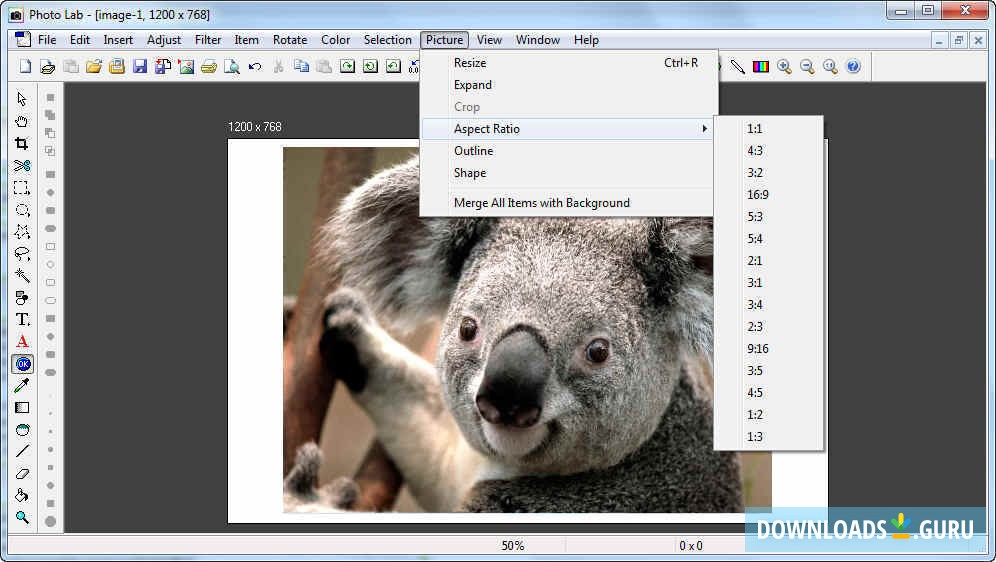The width and height of the screenshot is (996, 562).
Task: Open the Selection menu
Action: coord(387,40)
